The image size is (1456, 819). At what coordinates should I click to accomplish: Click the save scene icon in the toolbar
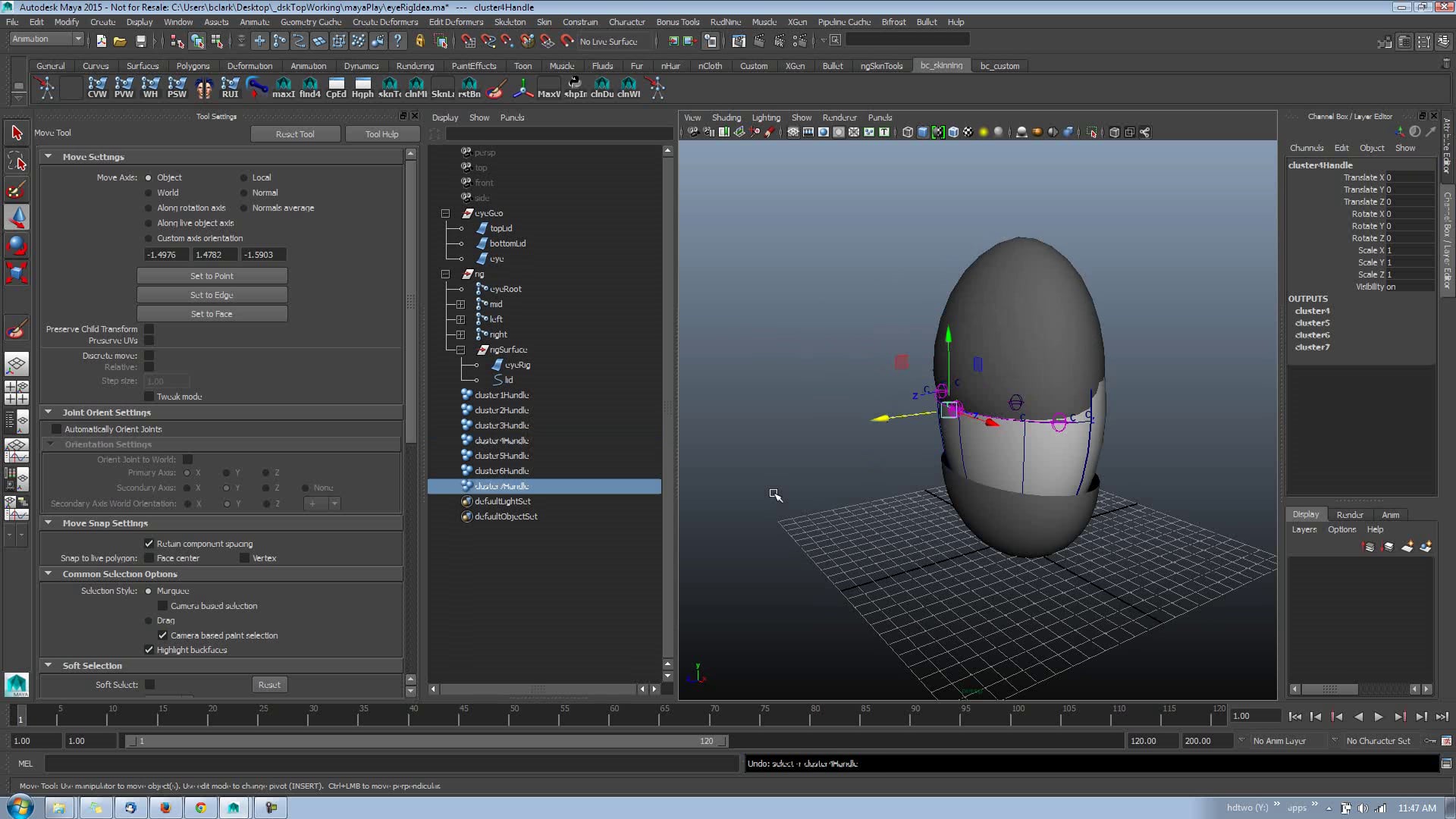(x=140, y=41)
